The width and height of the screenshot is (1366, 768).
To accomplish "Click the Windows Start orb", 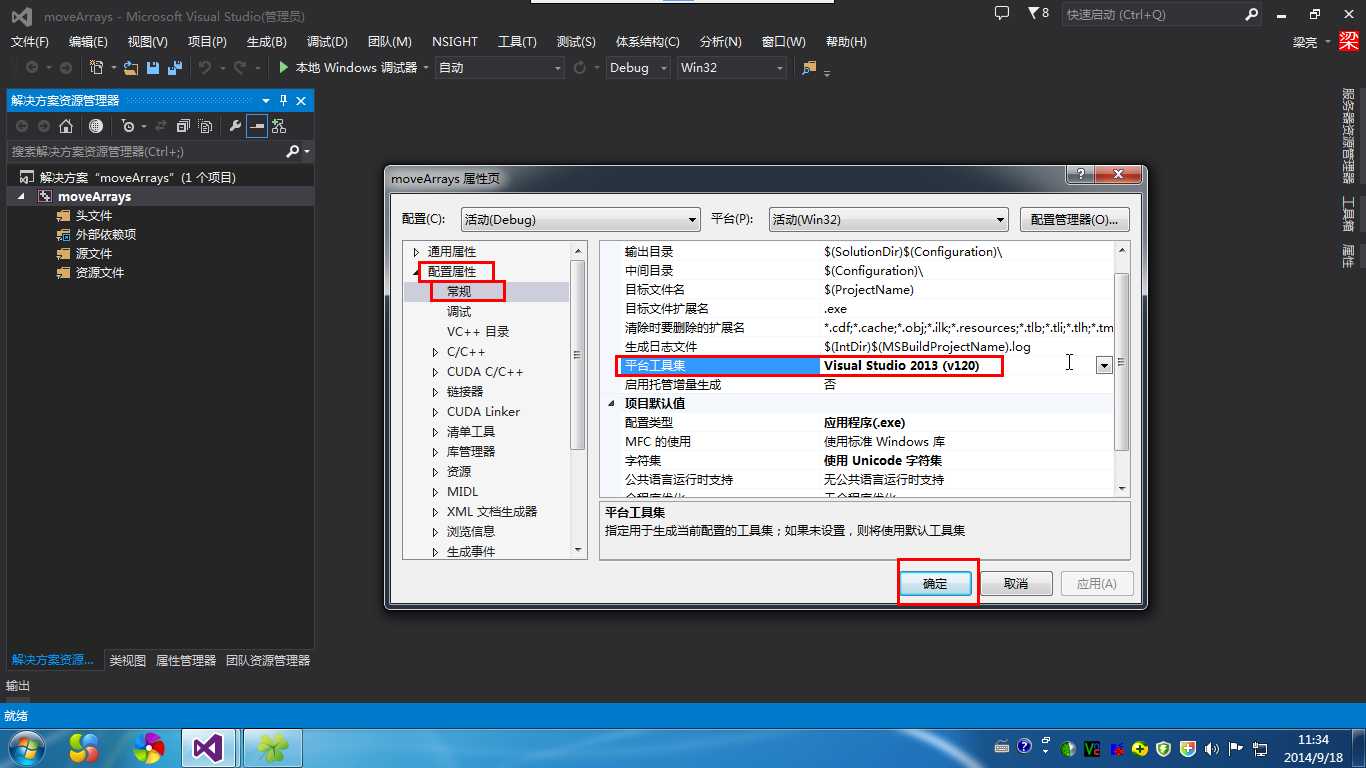I will (25, 747).
